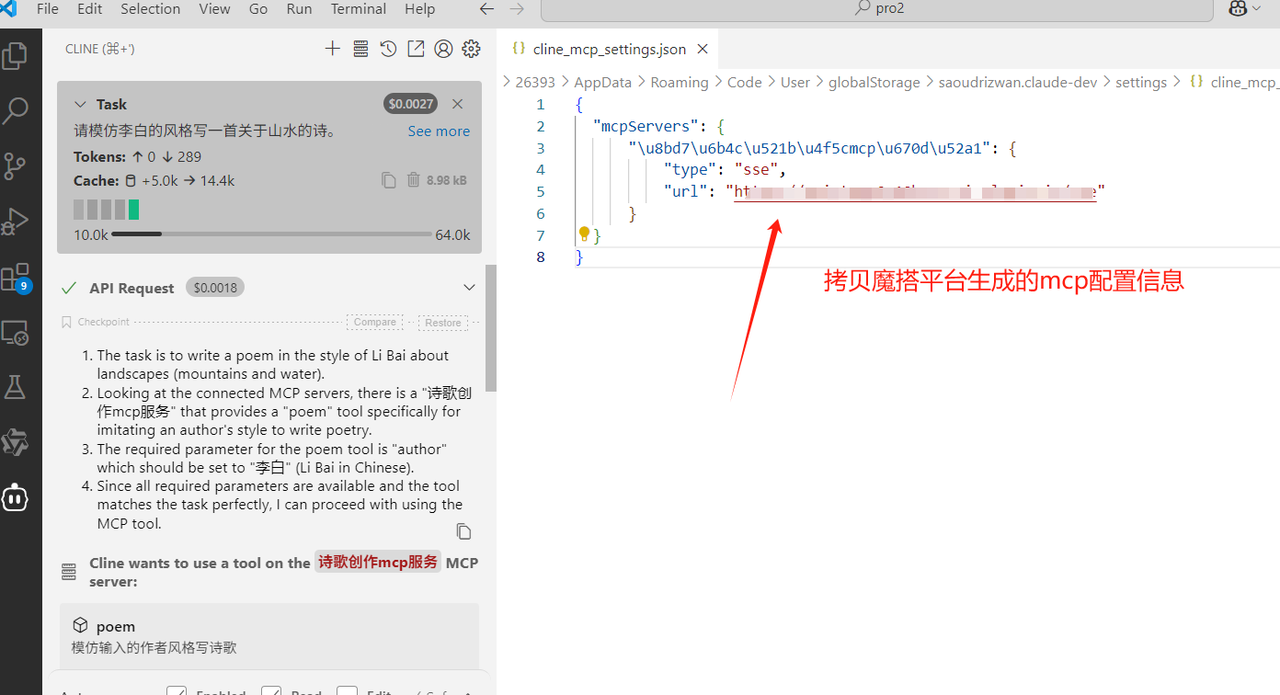
Task: Open the Selection menu
Action: click(x=151, y=9)
